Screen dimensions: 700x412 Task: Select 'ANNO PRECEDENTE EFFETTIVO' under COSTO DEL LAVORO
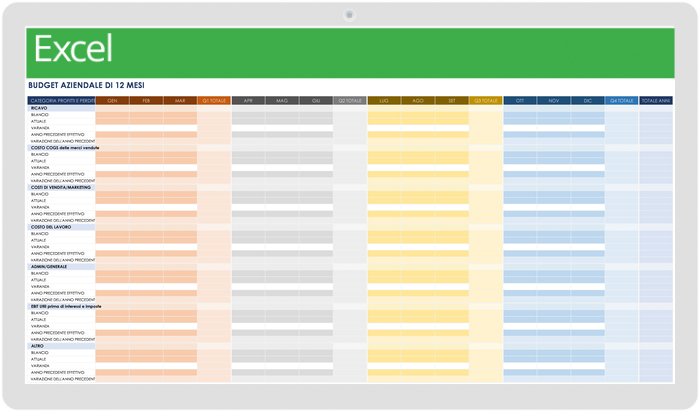point(57,254)
